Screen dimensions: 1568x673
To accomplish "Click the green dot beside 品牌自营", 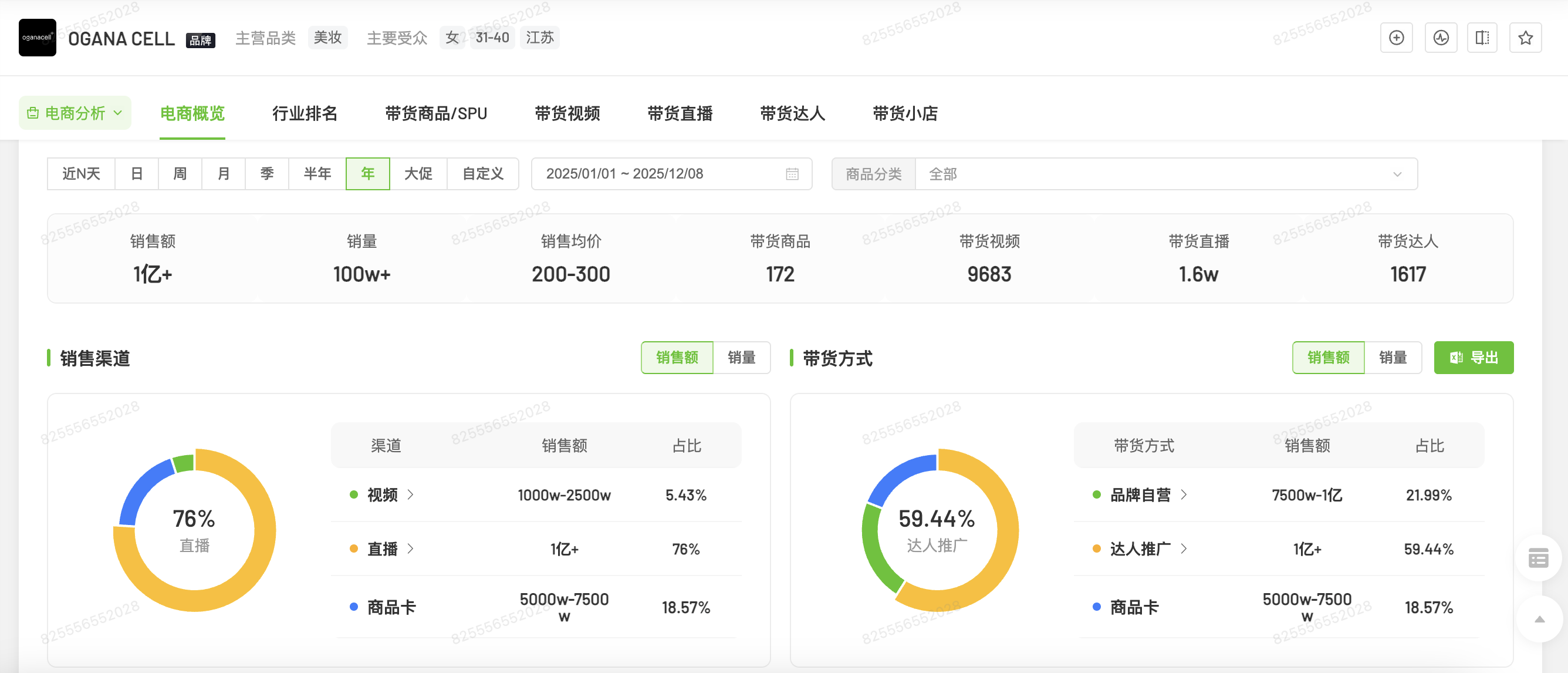I will click(1097, 495).
